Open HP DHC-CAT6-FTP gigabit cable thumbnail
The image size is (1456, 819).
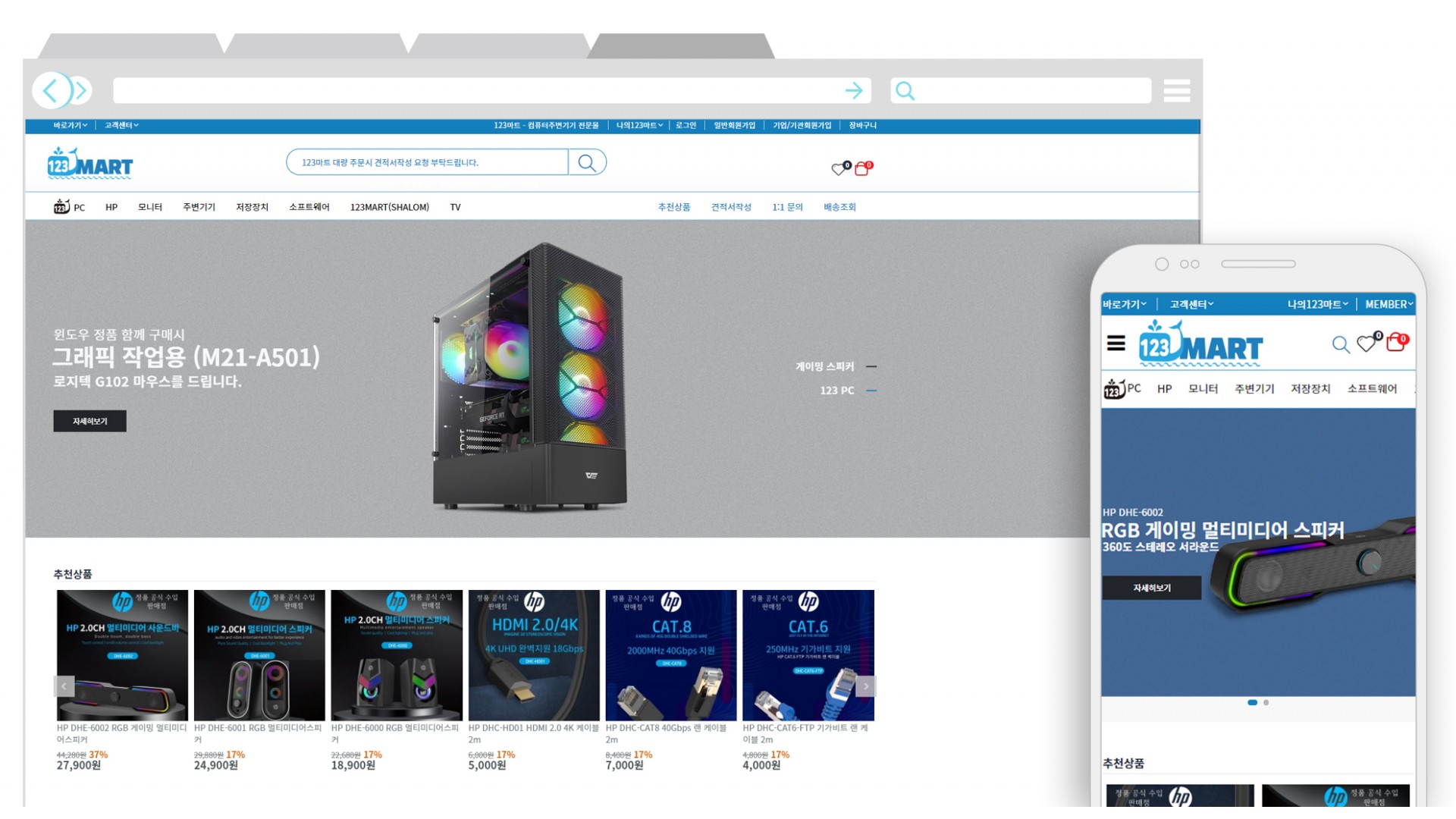tap(808, 655)
